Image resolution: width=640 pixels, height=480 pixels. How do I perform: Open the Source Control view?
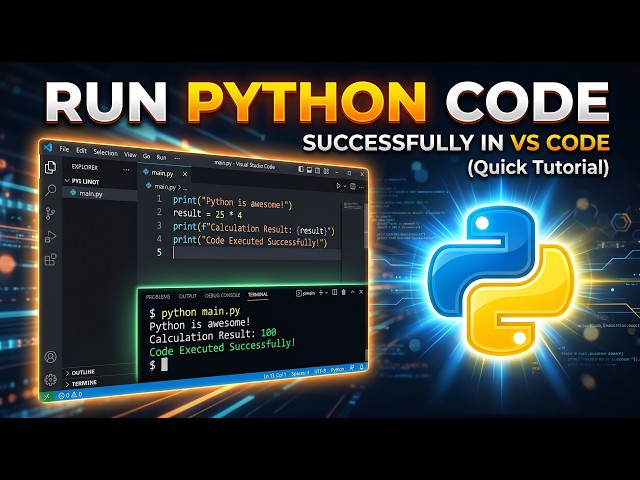[50, 213]
